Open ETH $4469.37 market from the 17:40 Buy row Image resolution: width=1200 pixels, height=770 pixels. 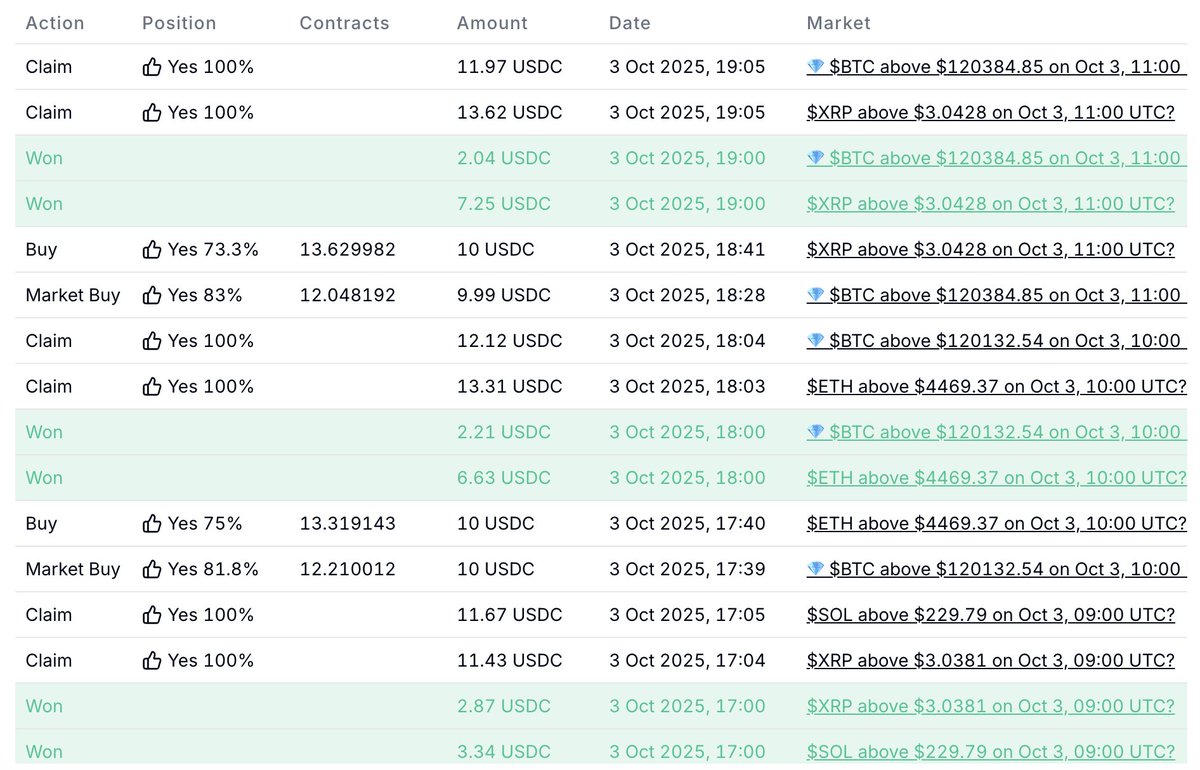click(x=997, y=524)
